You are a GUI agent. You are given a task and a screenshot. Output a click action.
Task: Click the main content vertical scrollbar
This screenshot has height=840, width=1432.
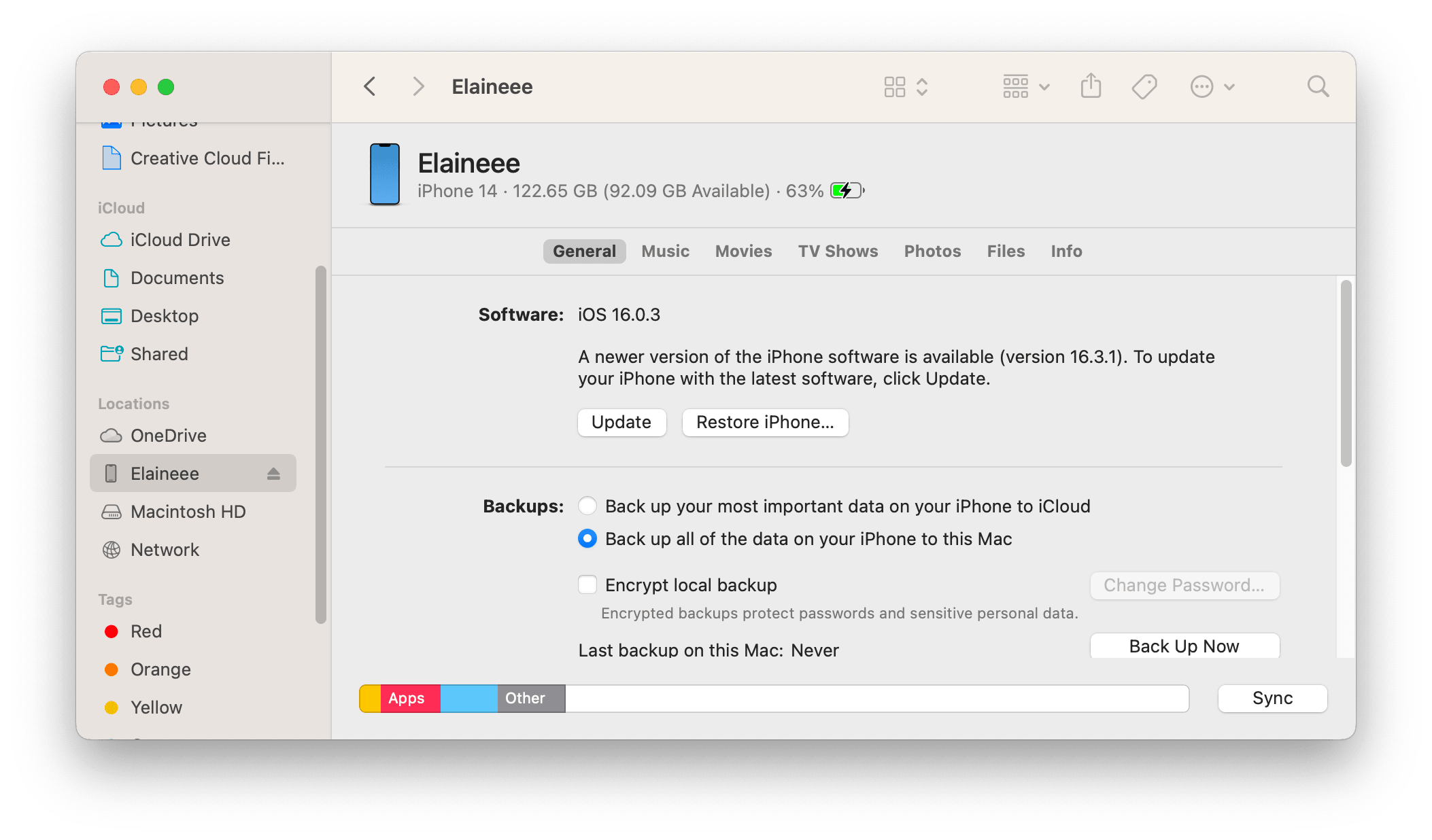pyautogui.click(x=1346, y=374)
